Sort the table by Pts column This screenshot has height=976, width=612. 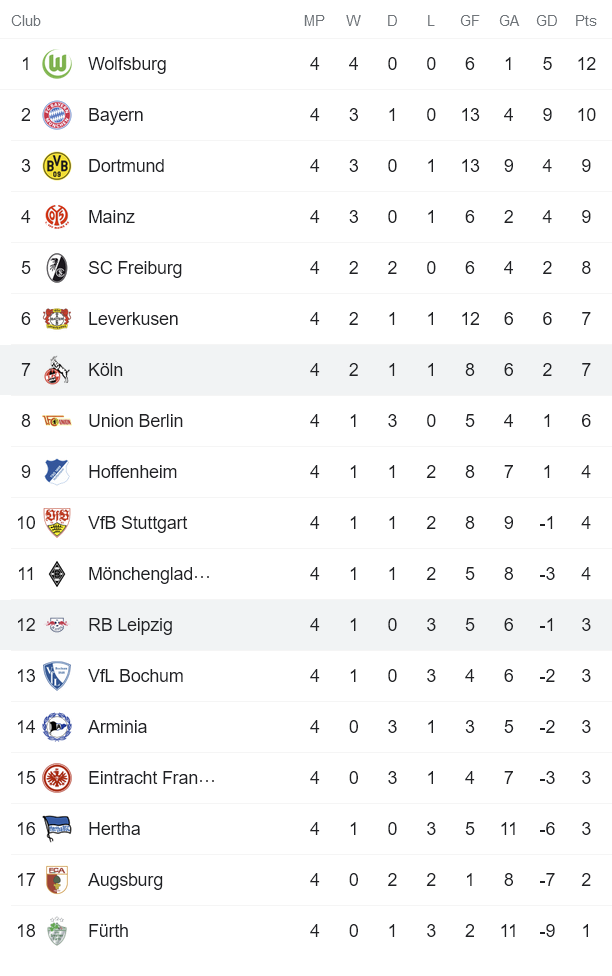(x=585, y=20)
